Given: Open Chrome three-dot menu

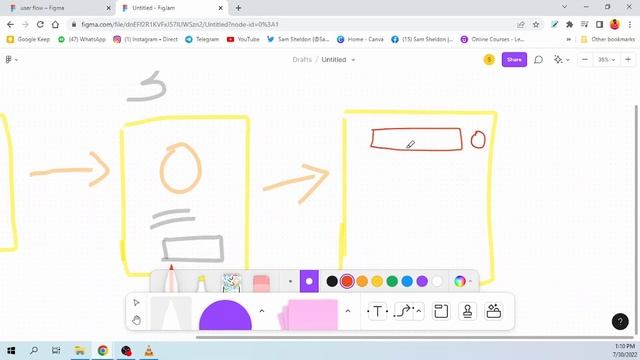Looking at the screenshot, I should tap(630, 24).
